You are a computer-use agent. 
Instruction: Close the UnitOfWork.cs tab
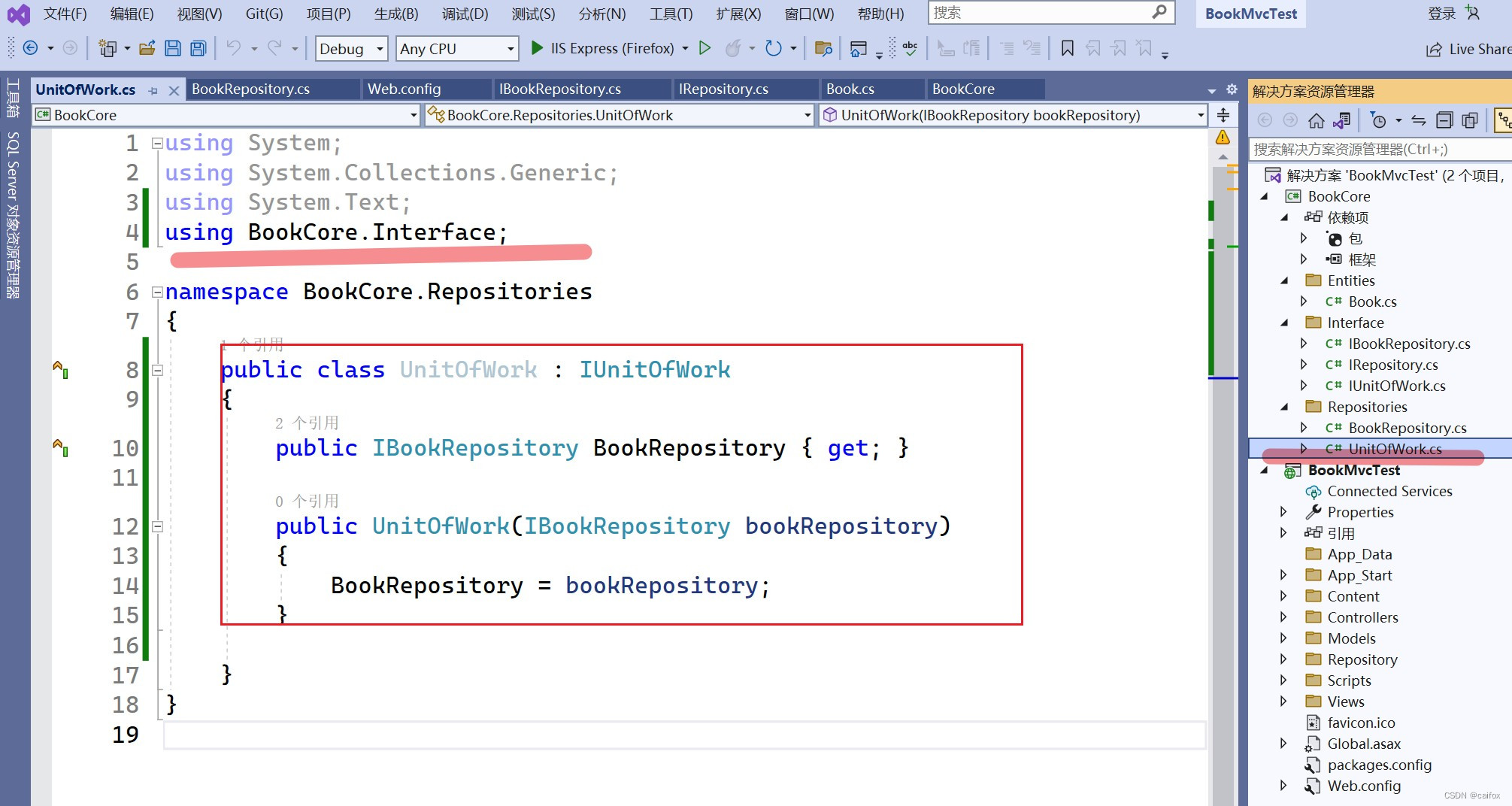coord(174,90)
